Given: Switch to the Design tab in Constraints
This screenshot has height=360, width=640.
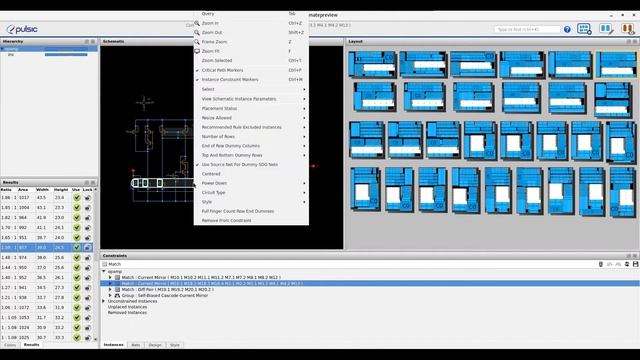Looking at the screenshot, I should 155,345.
